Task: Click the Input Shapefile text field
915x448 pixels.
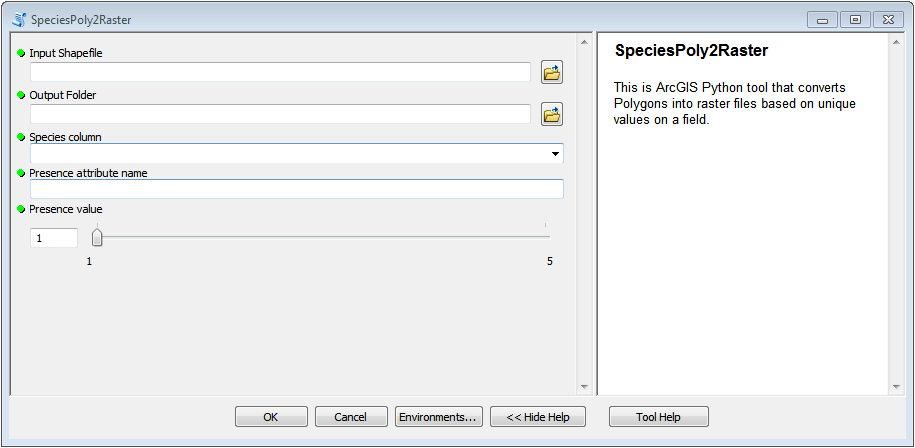Action: tap(280, 72)
